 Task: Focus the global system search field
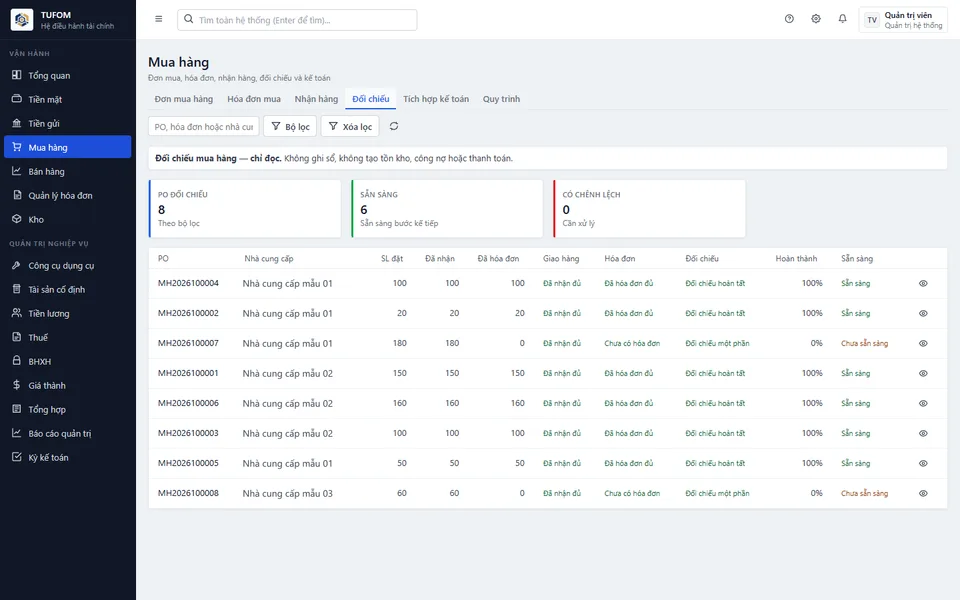[x=298, y=20]
